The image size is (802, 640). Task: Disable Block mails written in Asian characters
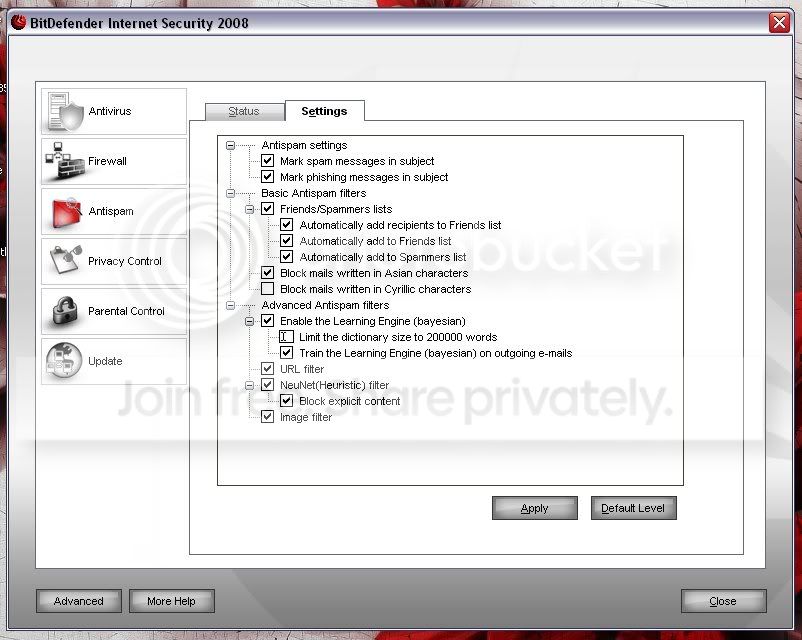[268, 273]
